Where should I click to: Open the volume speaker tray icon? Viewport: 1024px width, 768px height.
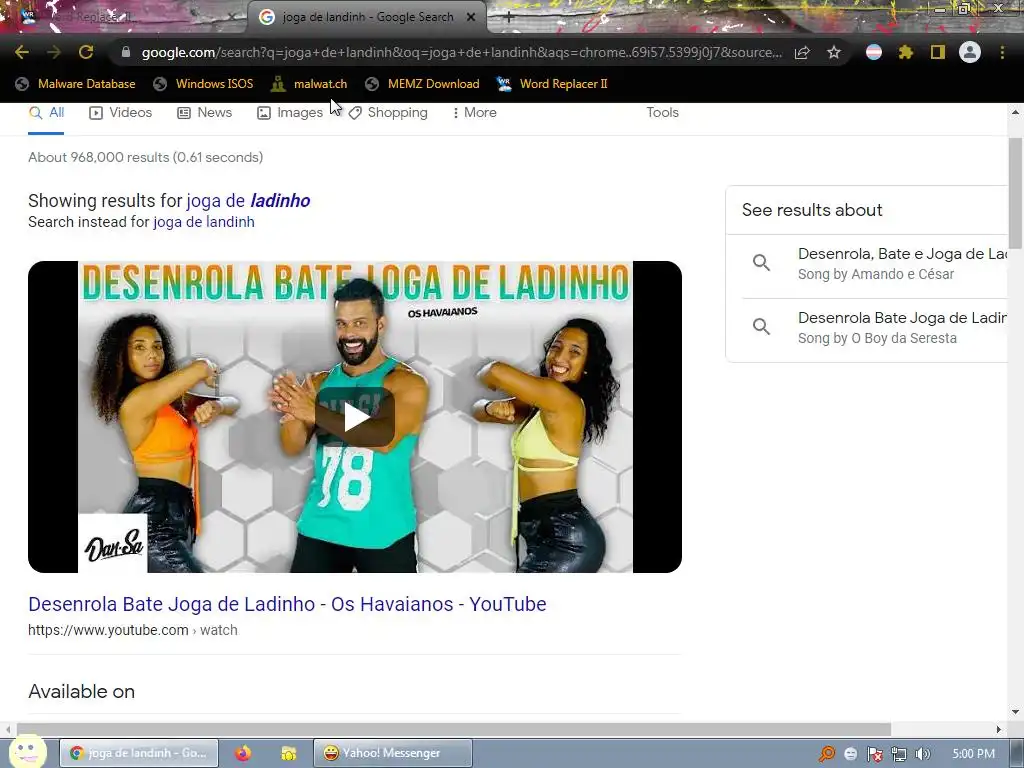tap(922, 754)
